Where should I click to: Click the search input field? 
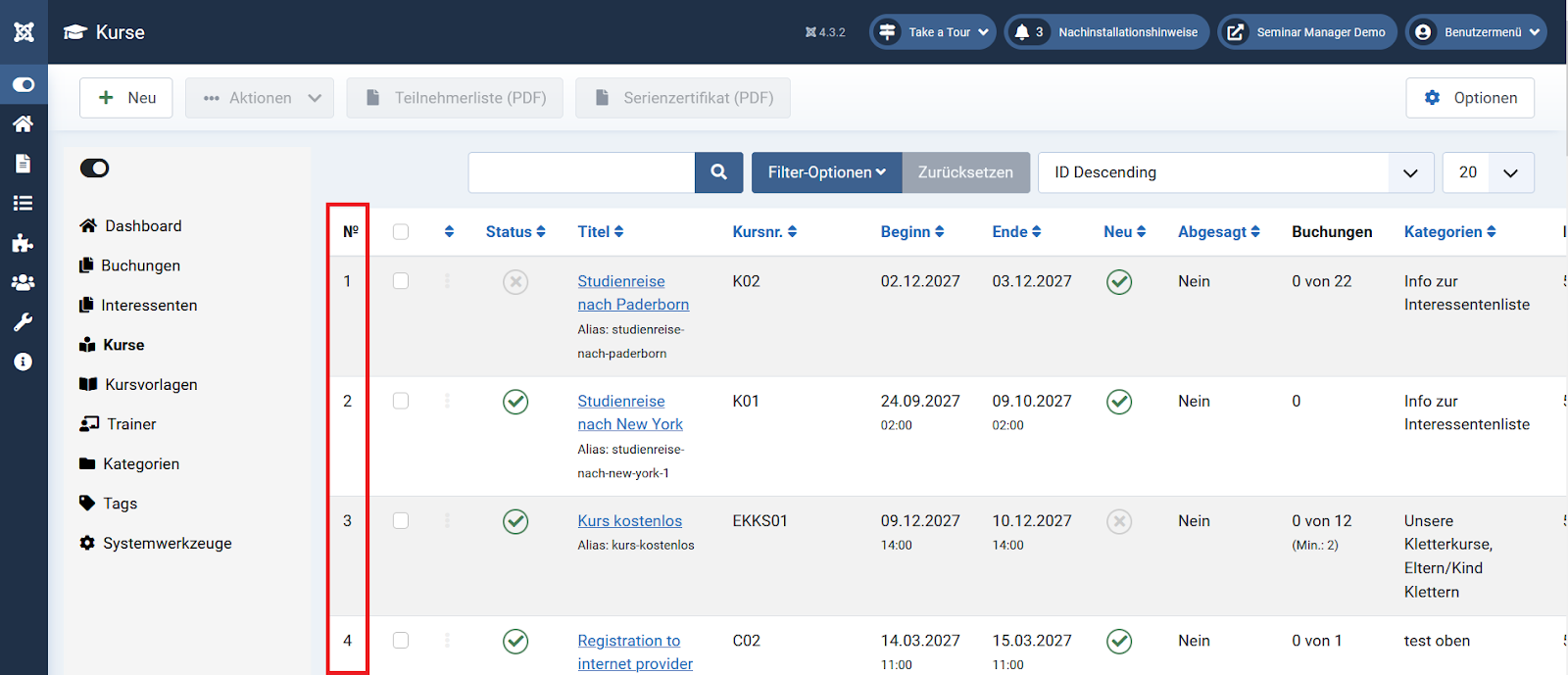[x=581, y=172]
